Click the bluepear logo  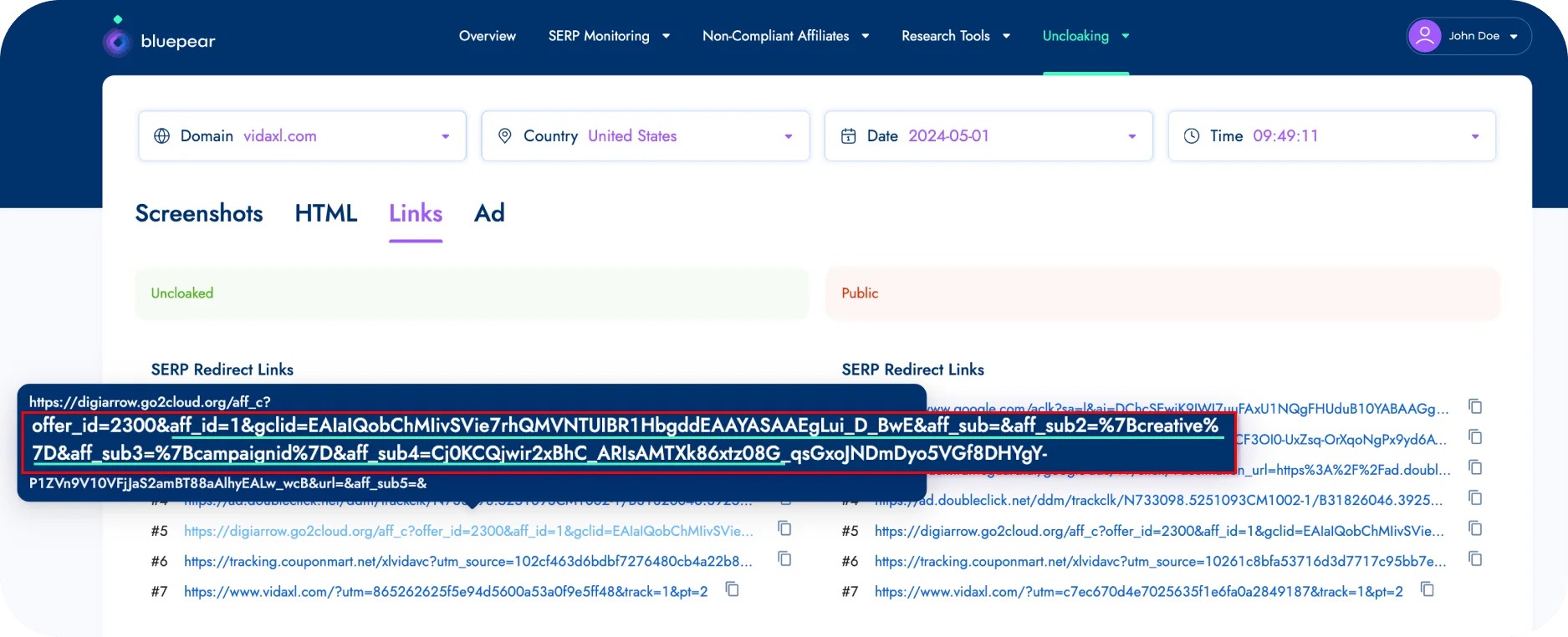pos(159,38)
